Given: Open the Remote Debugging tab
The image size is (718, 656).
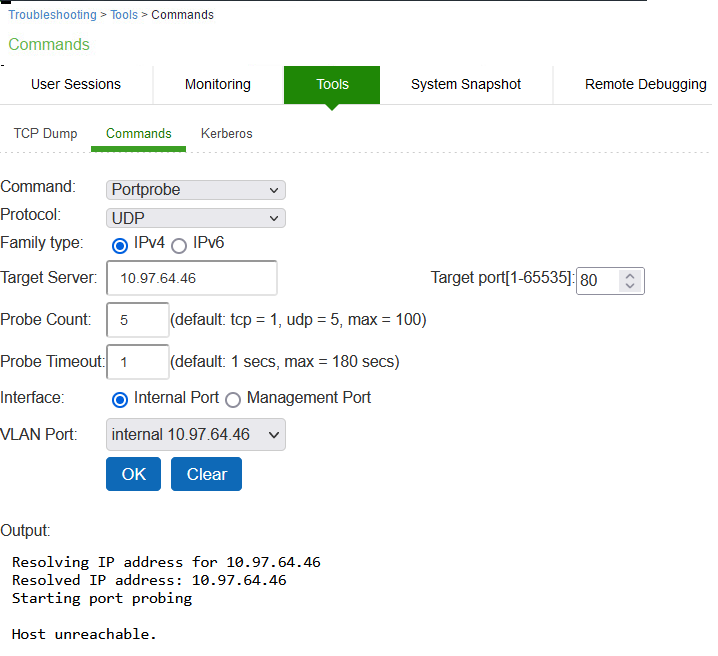Looking at the screenshot, I should [x=645, y=85].
